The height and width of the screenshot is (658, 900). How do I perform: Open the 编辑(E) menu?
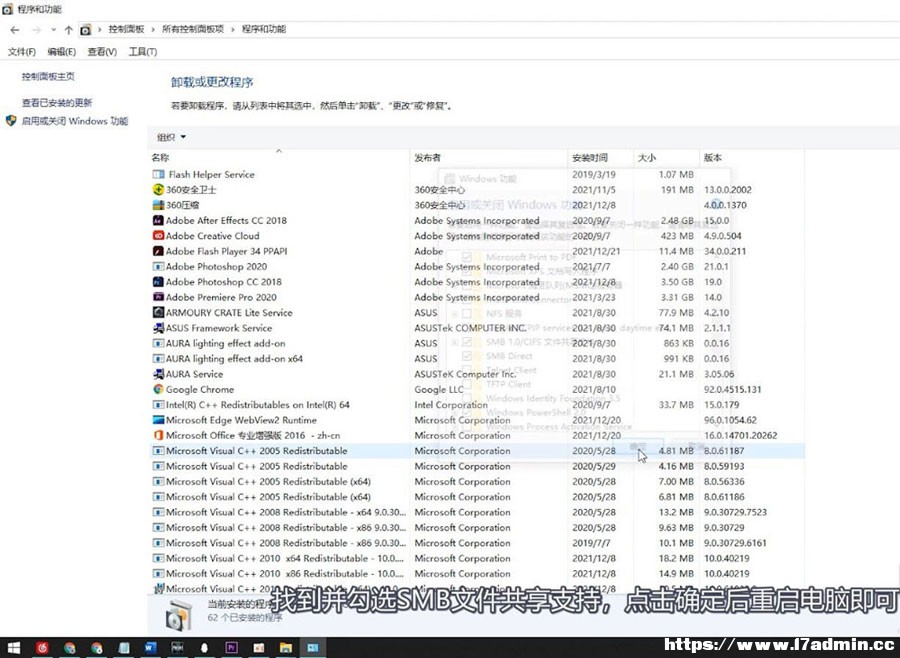click(61, 52)
